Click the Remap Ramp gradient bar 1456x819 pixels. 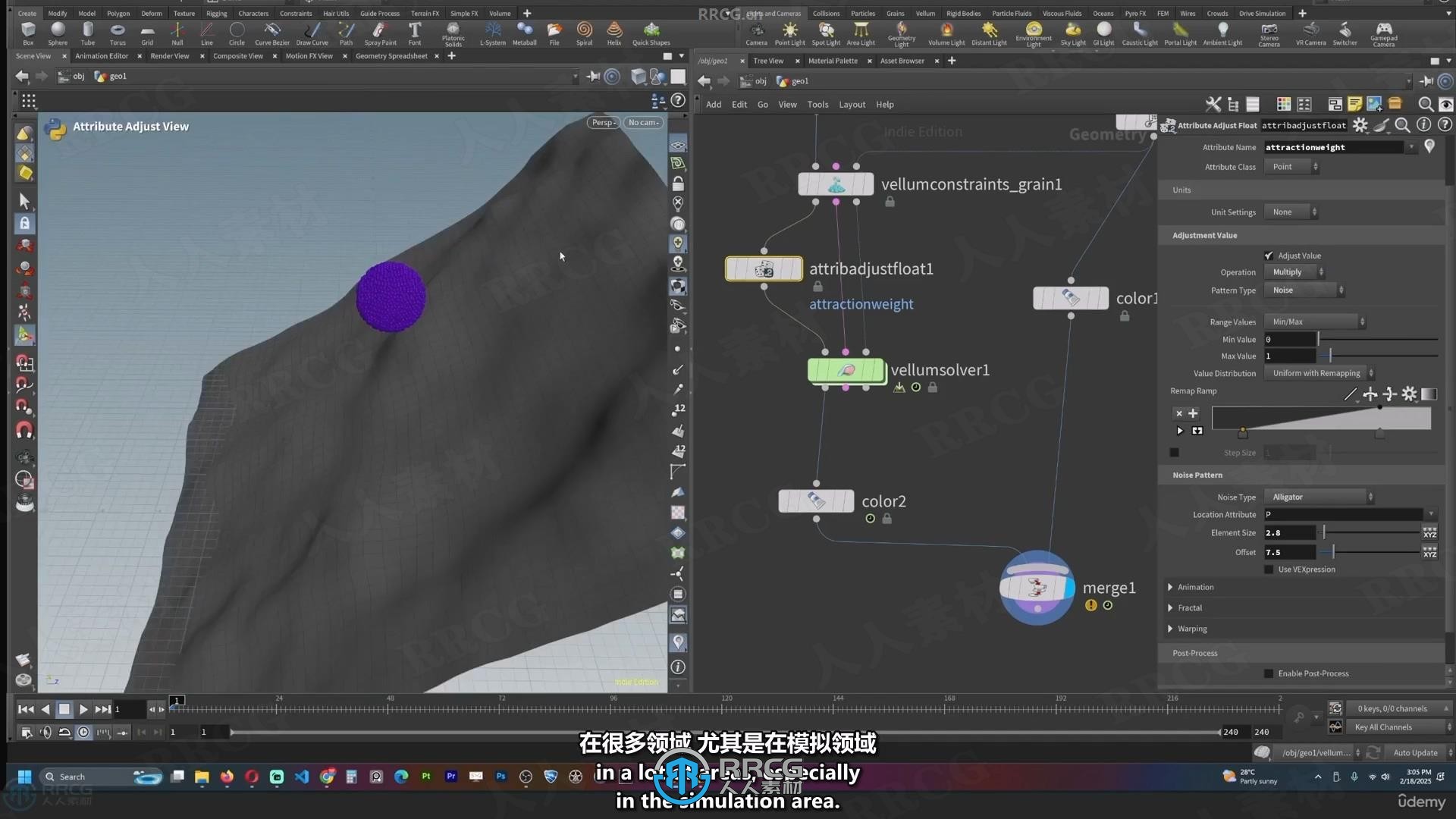pos(1321,419)
